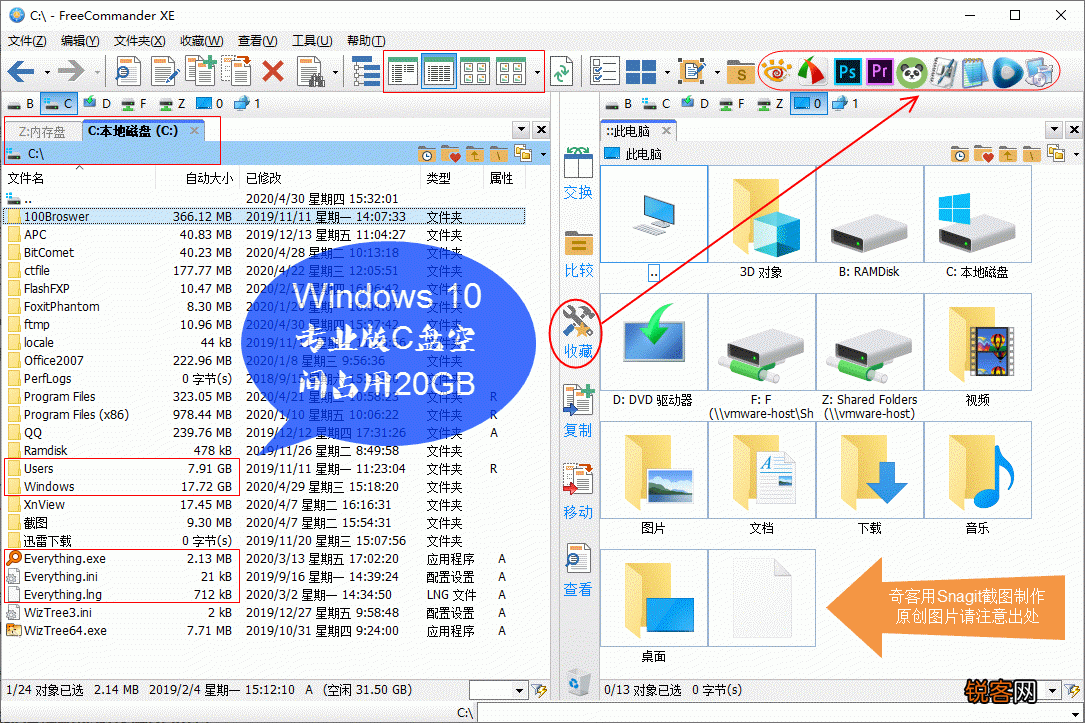Switch to thumbnails view icon
The image size is (1085, 723).
point(475,71)
